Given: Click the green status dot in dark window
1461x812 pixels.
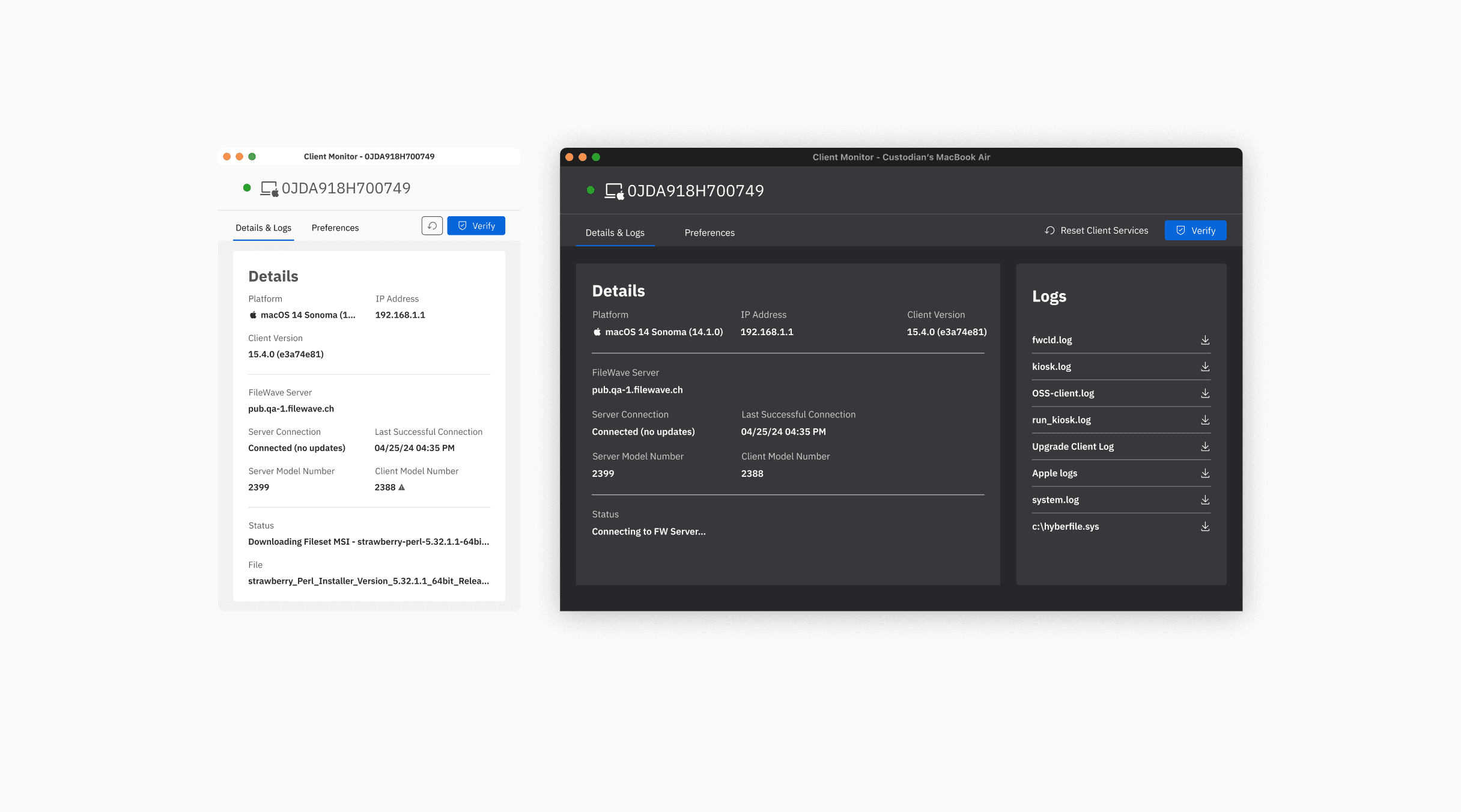Looking at the screenshot, I should tap(591, 190).
